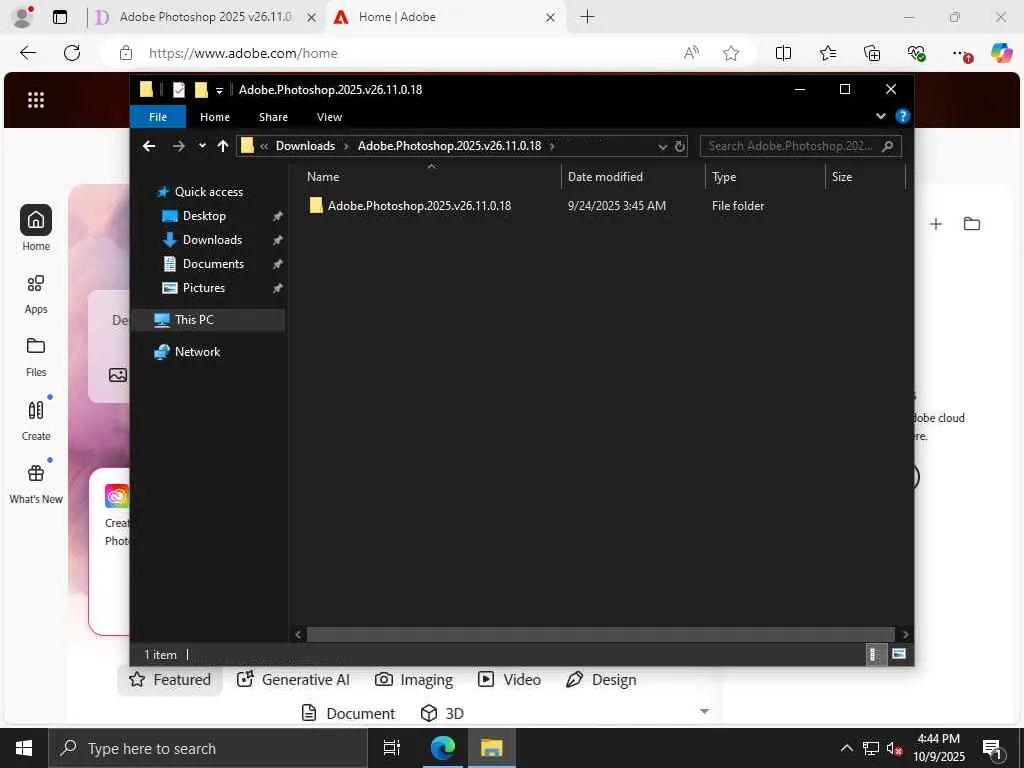Screen dimensions: 1024x768
Task: Open the View ribbon tab in Explorer
Action: coord(329,117)
